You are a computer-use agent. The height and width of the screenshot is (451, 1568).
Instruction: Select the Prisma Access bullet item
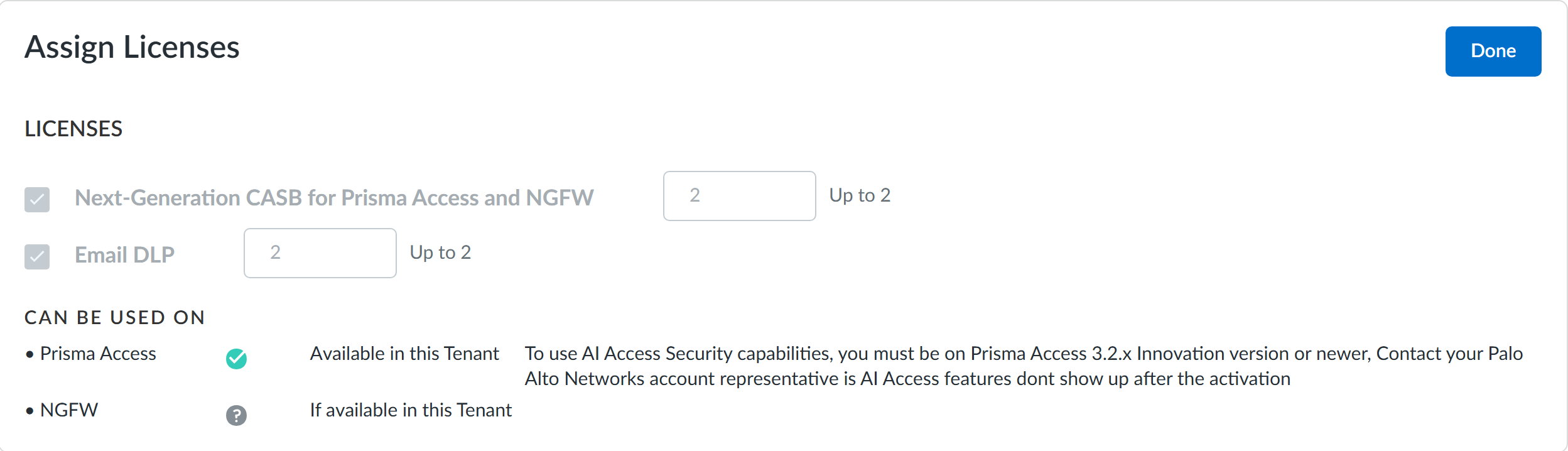(98, 354)
